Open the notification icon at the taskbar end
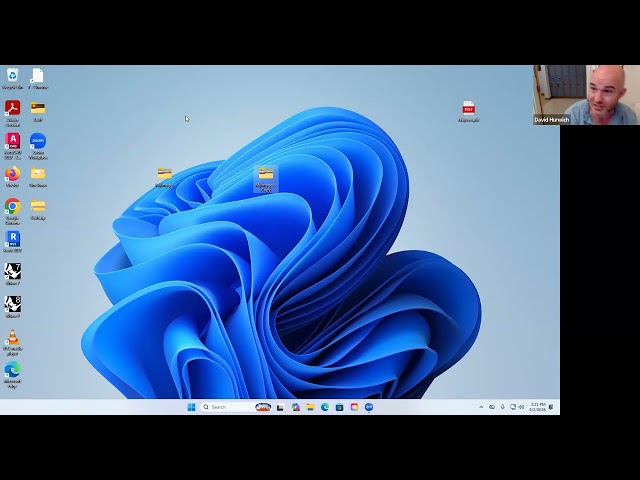640x480 pixels. [x=551, y=407]
